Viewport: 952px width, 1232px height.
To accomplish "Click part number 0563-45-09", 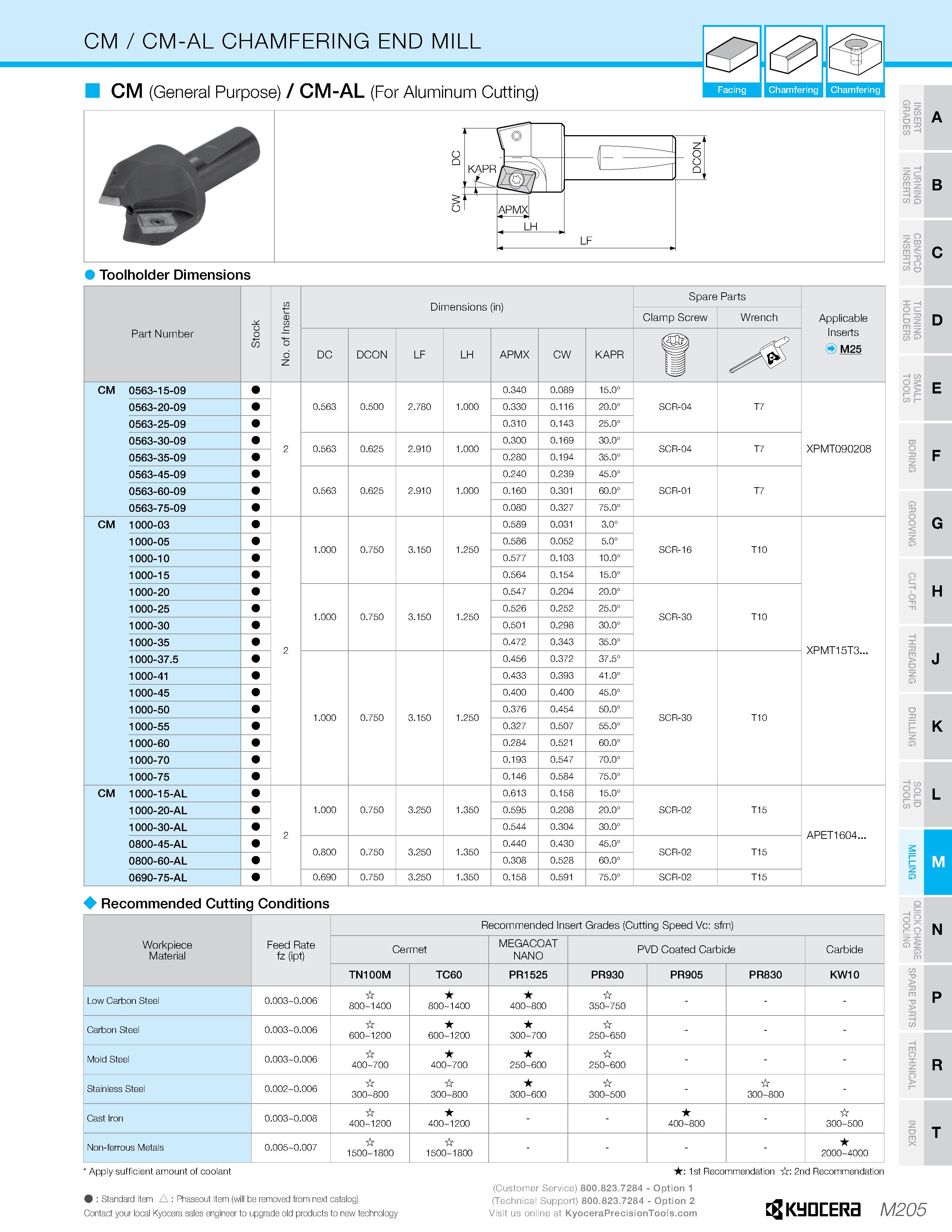I will coord(157,475).
